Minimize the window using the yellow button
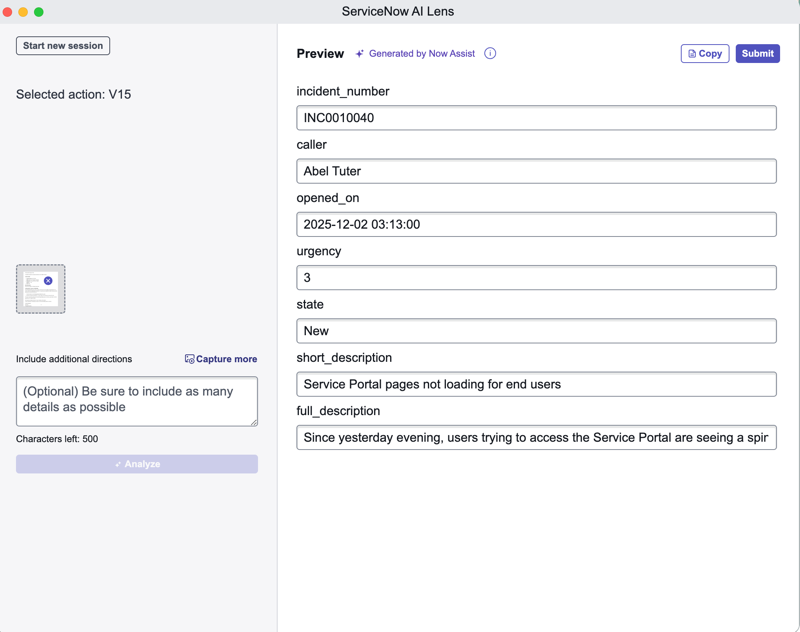This screenshot has height=632, width=800. (x=23, y=12)
